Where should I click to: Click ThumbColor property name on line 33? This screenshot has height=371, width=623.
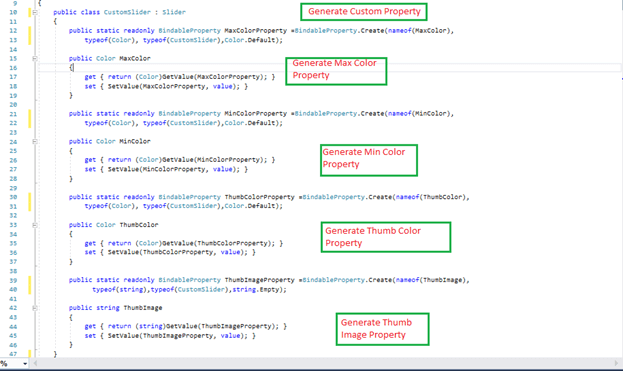[139, 225]
